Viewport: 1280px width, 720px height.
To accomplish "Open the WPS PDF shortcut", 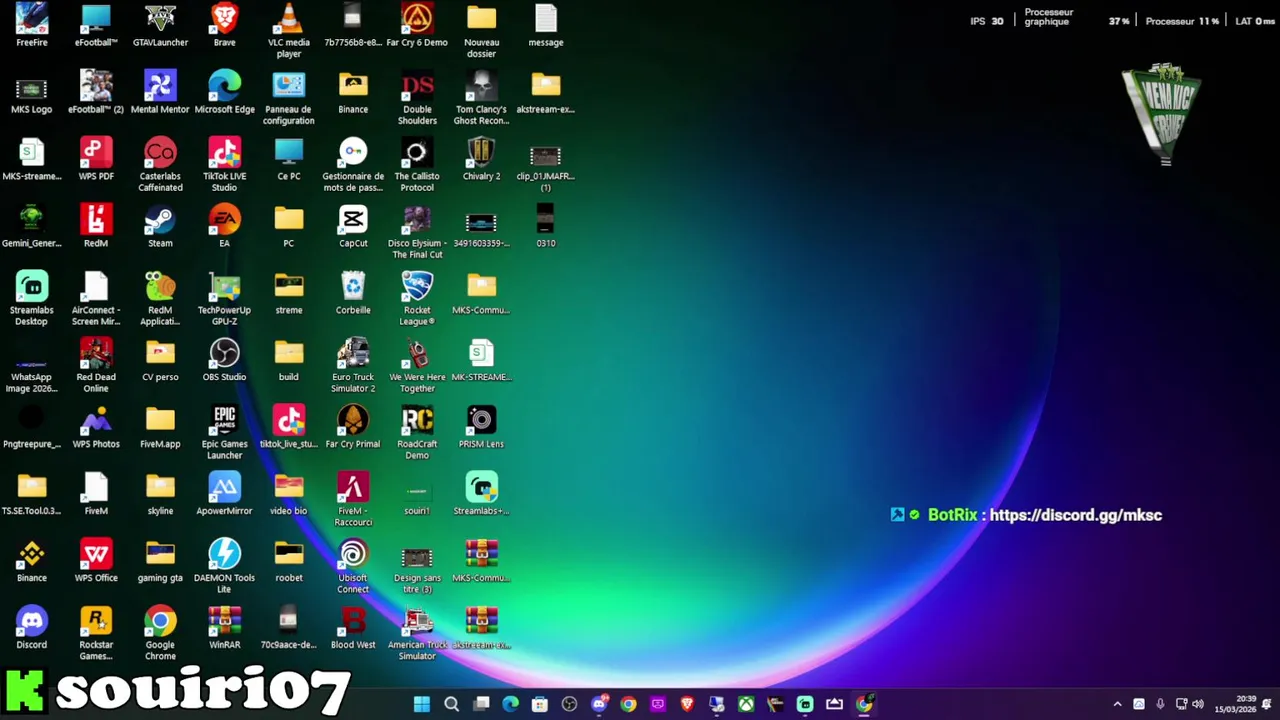I will pyautogui.click(x=96, y=159).
